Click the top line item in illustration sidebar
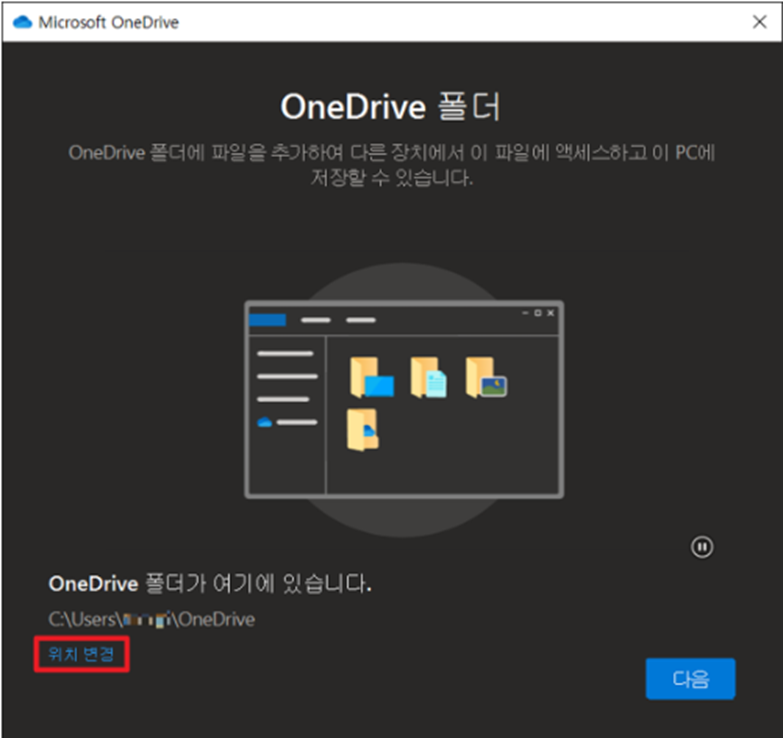 (285, 353)
